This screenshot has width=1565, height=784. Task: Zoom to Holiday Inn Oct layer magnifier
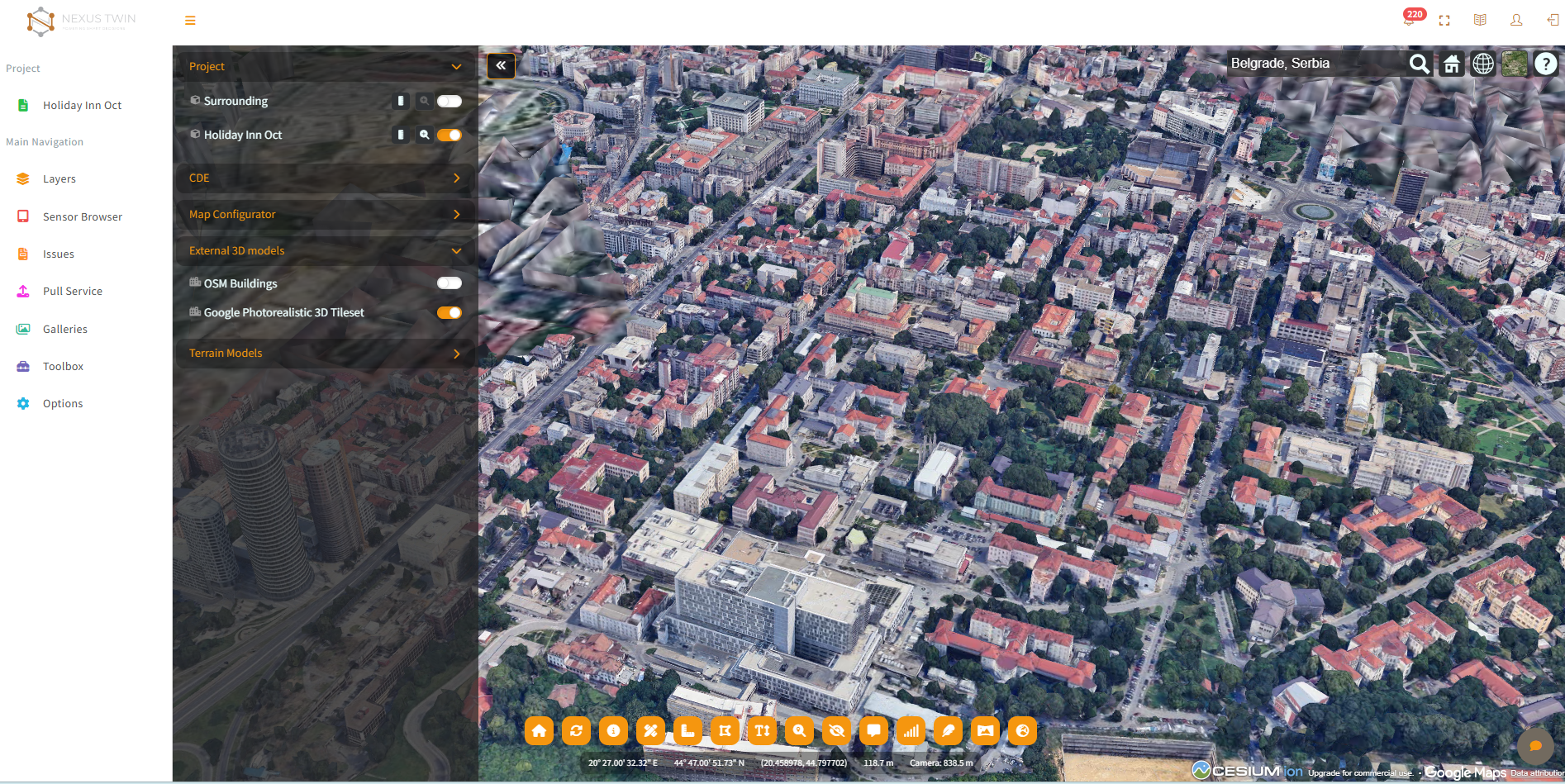pos(424,135)
